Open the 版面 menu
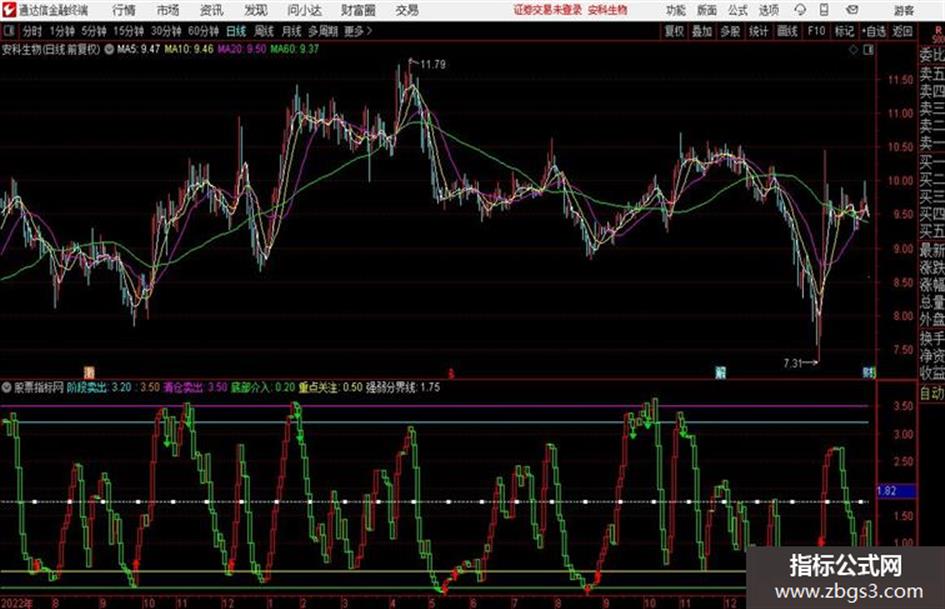The image size is (945, 609). 707,10
